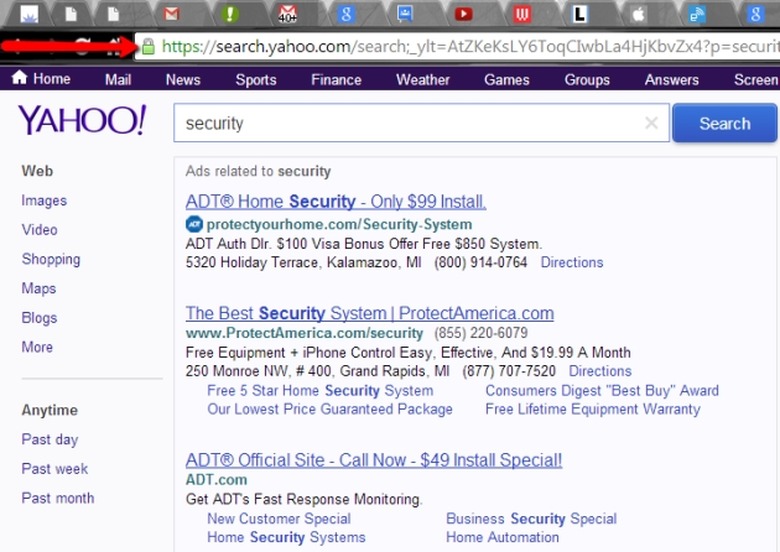Click the Yahoo! logo
780x552 pixels.
(82, 121)
